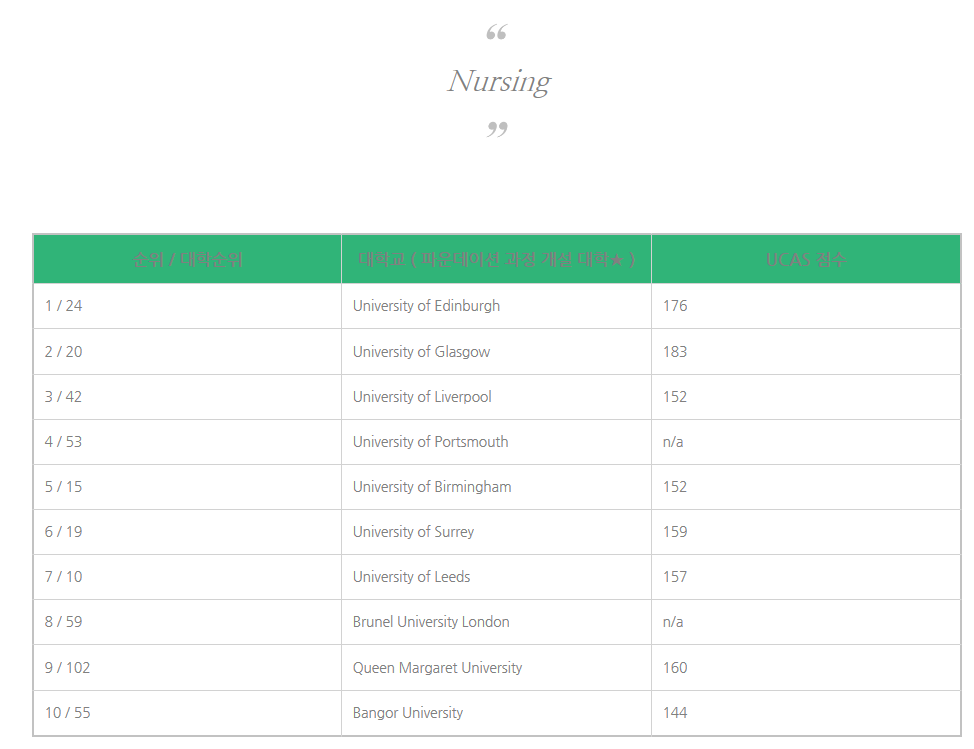Click the 대학교 column header

496,259
